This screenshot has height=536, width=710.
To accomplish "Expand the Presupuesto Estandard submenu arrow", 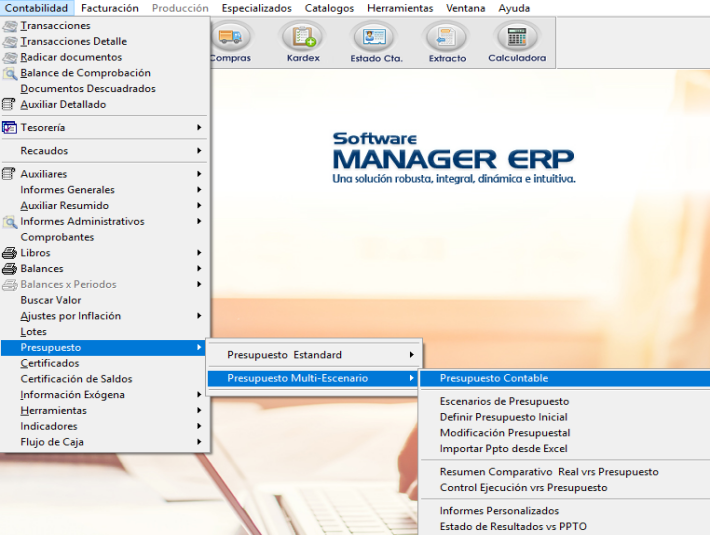I will pos(411,355).
